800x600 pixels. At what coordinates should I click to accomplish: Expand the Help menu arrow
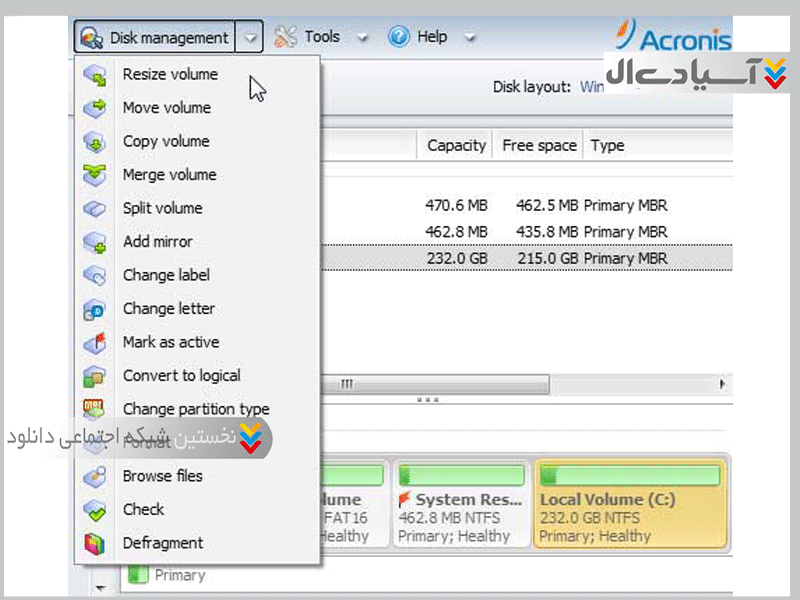pos(470,38)
